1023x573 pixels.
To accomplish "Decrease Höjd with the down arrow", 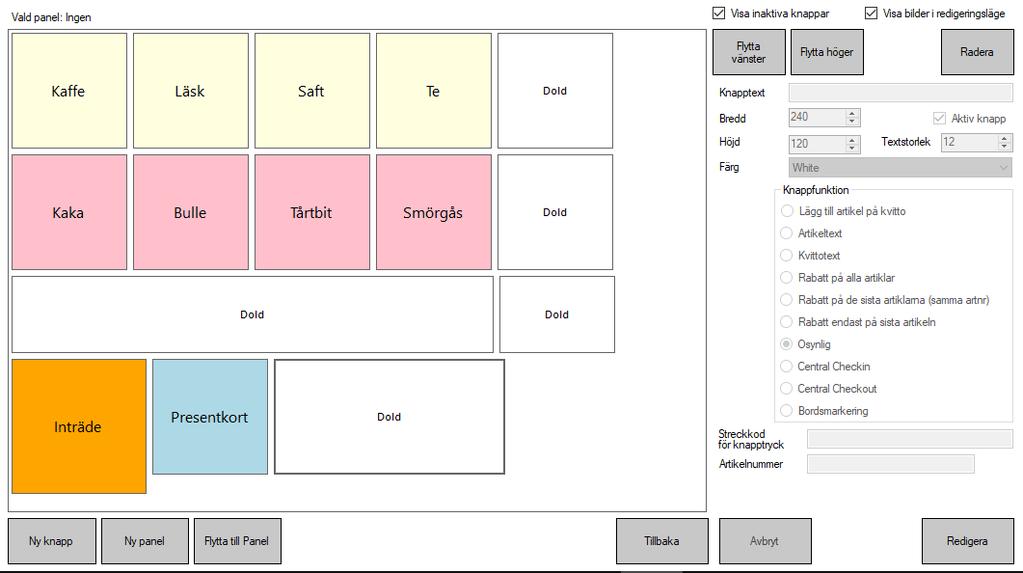I will (852, 147).
